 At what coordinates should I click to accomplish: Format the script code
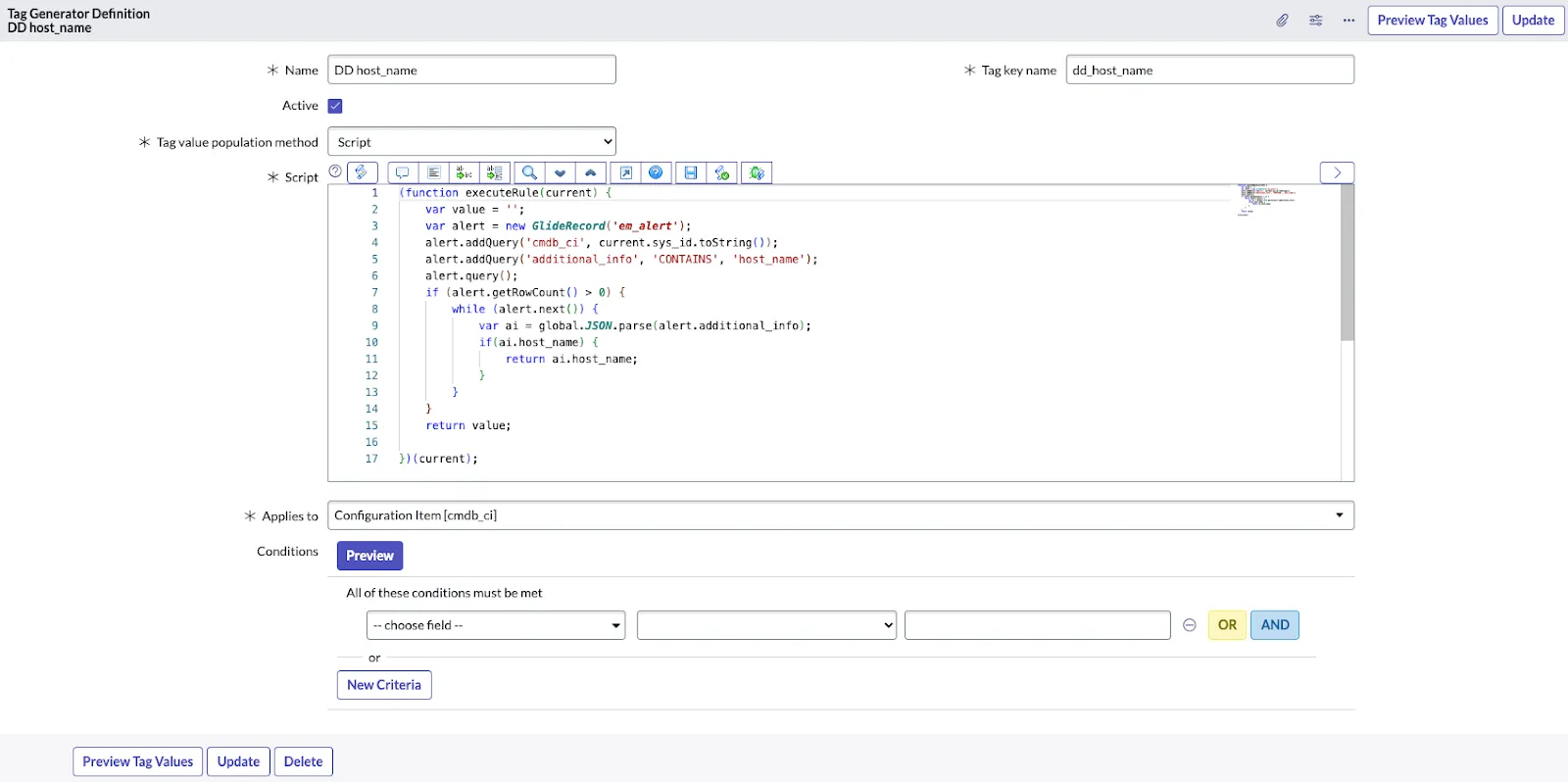click(x=433, y=172)
